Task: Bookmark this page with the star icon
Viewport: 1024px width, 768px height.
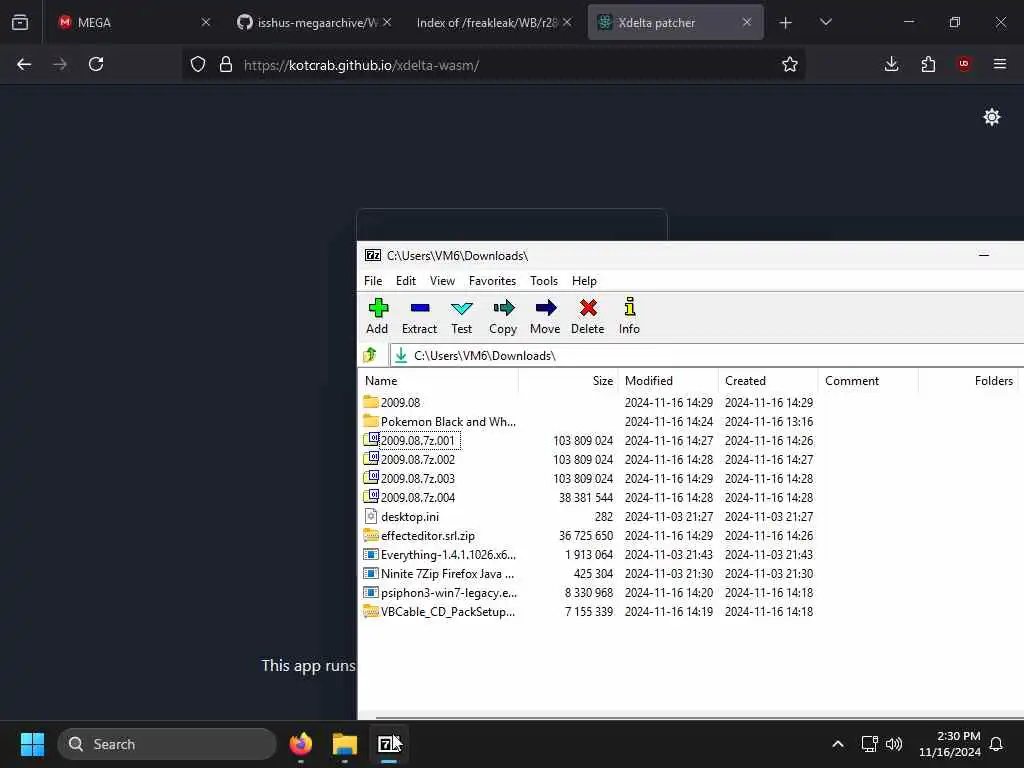Action: 790,65
